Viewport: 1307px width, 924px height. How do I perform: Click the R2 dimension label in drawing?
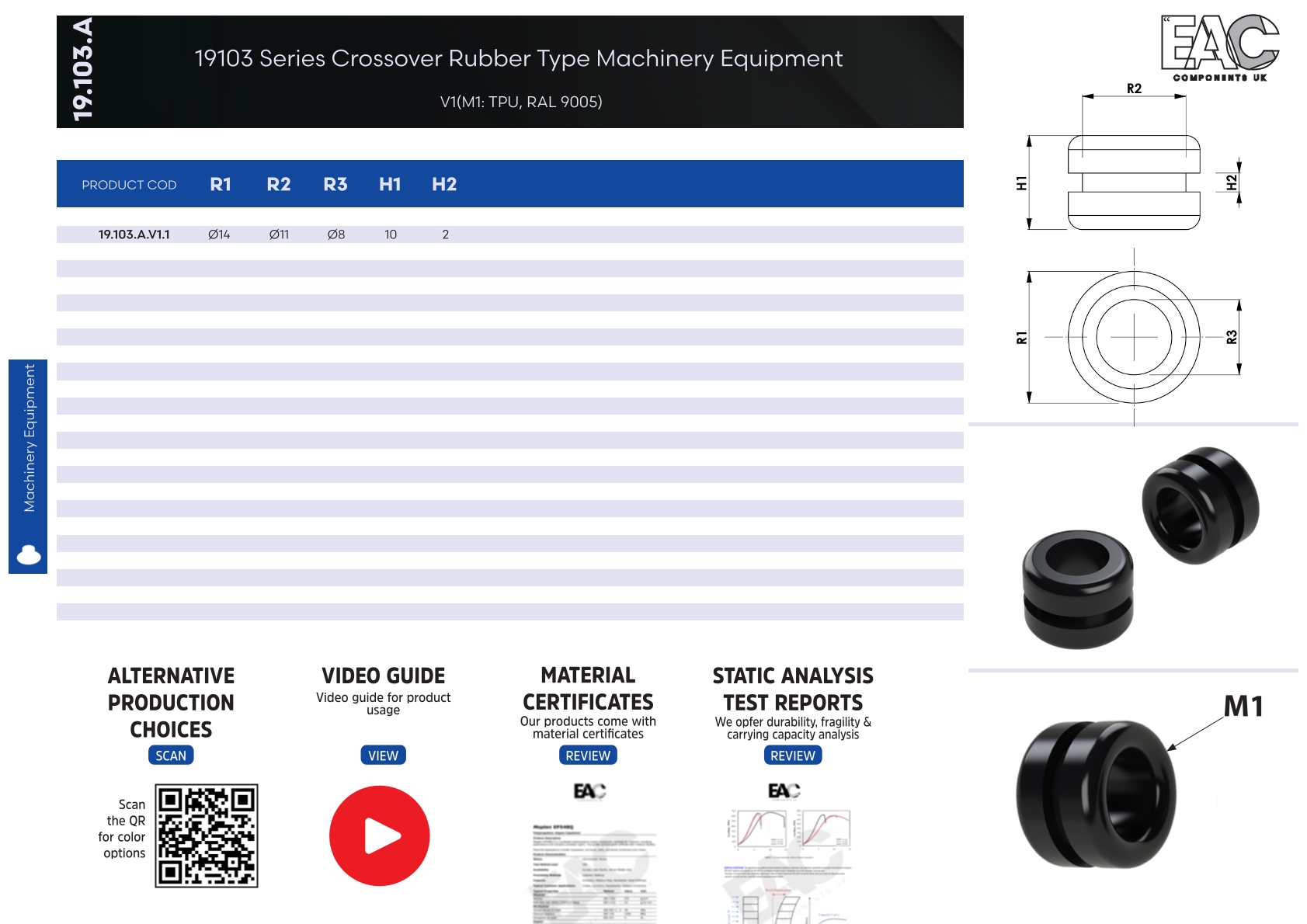[x=1134, y=89]
